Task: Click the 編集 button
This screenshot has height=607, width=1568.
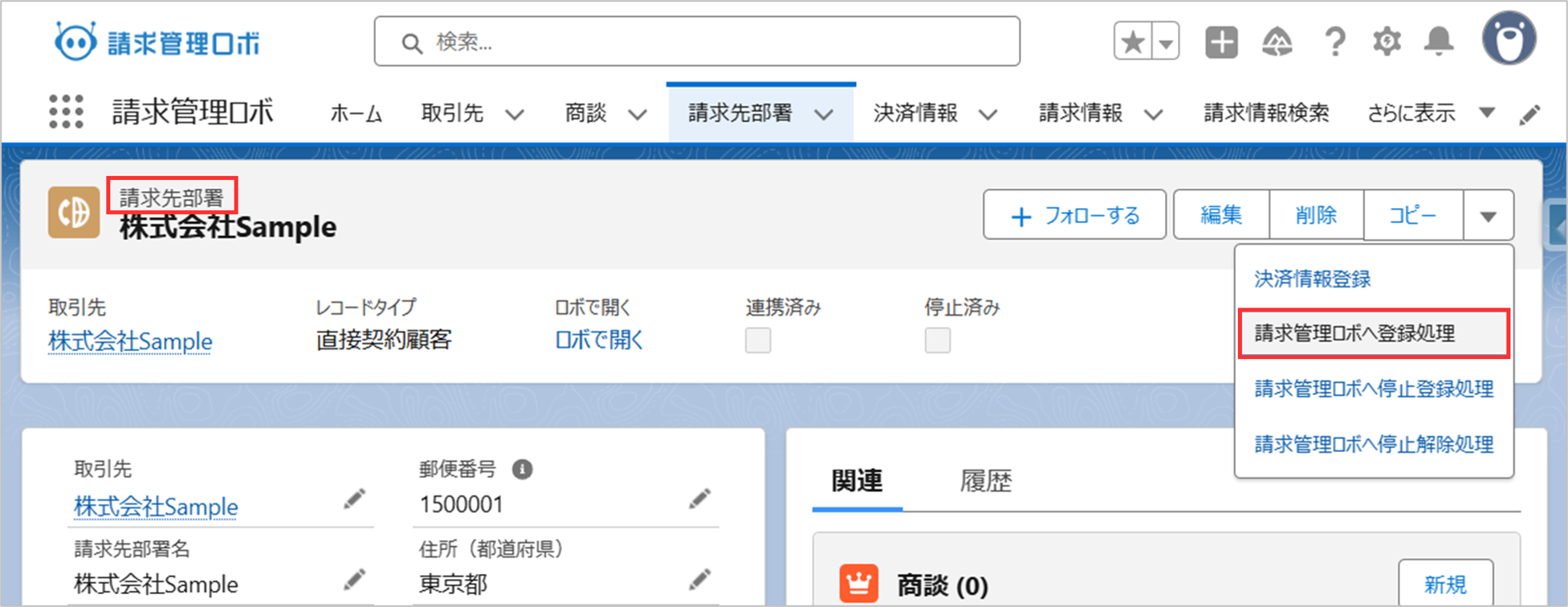Action: point(1221,215)
